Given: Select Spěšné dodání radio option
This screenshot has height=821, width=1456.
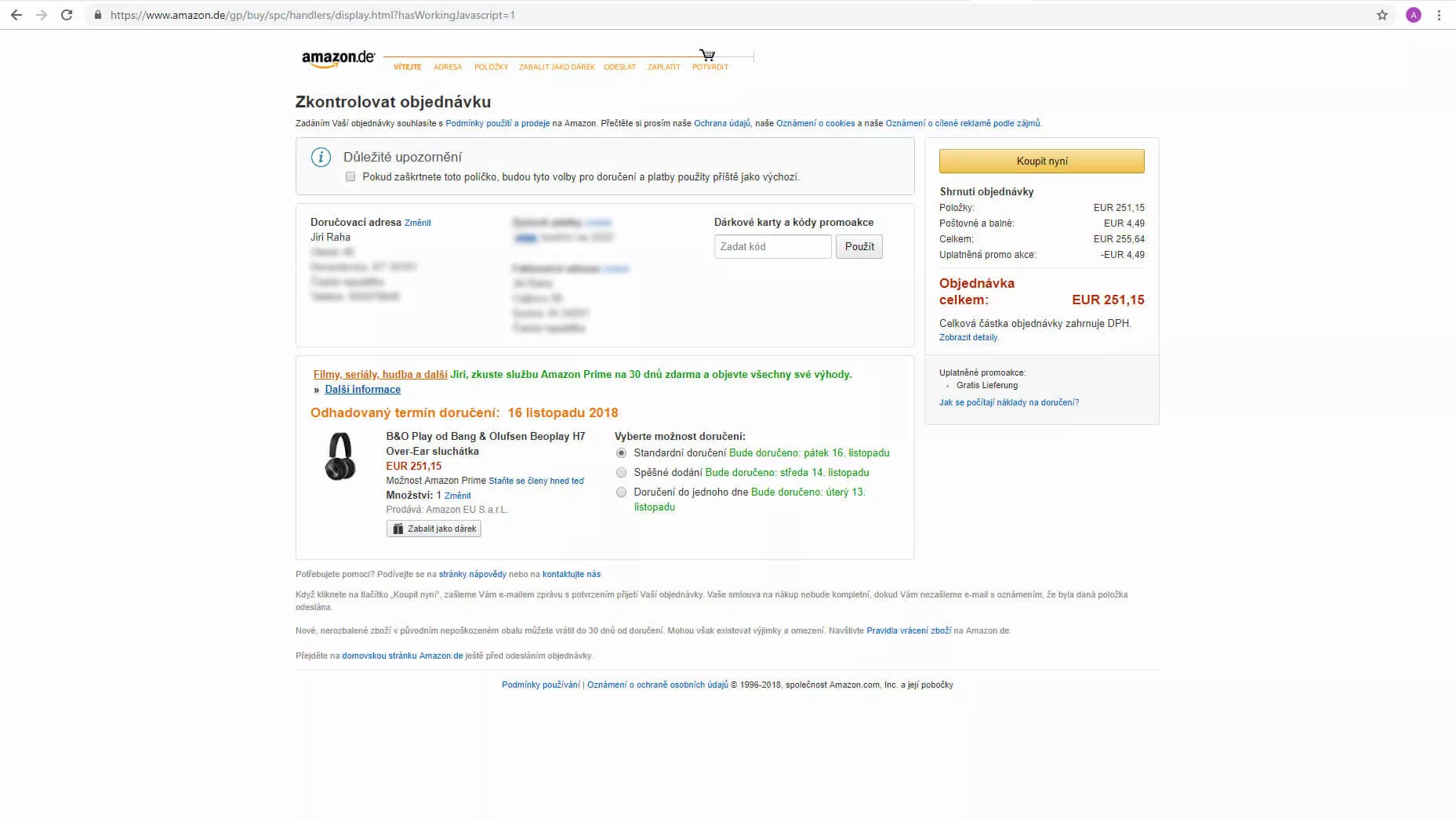Looking at the screenshot, I should [x=621, y=473].
